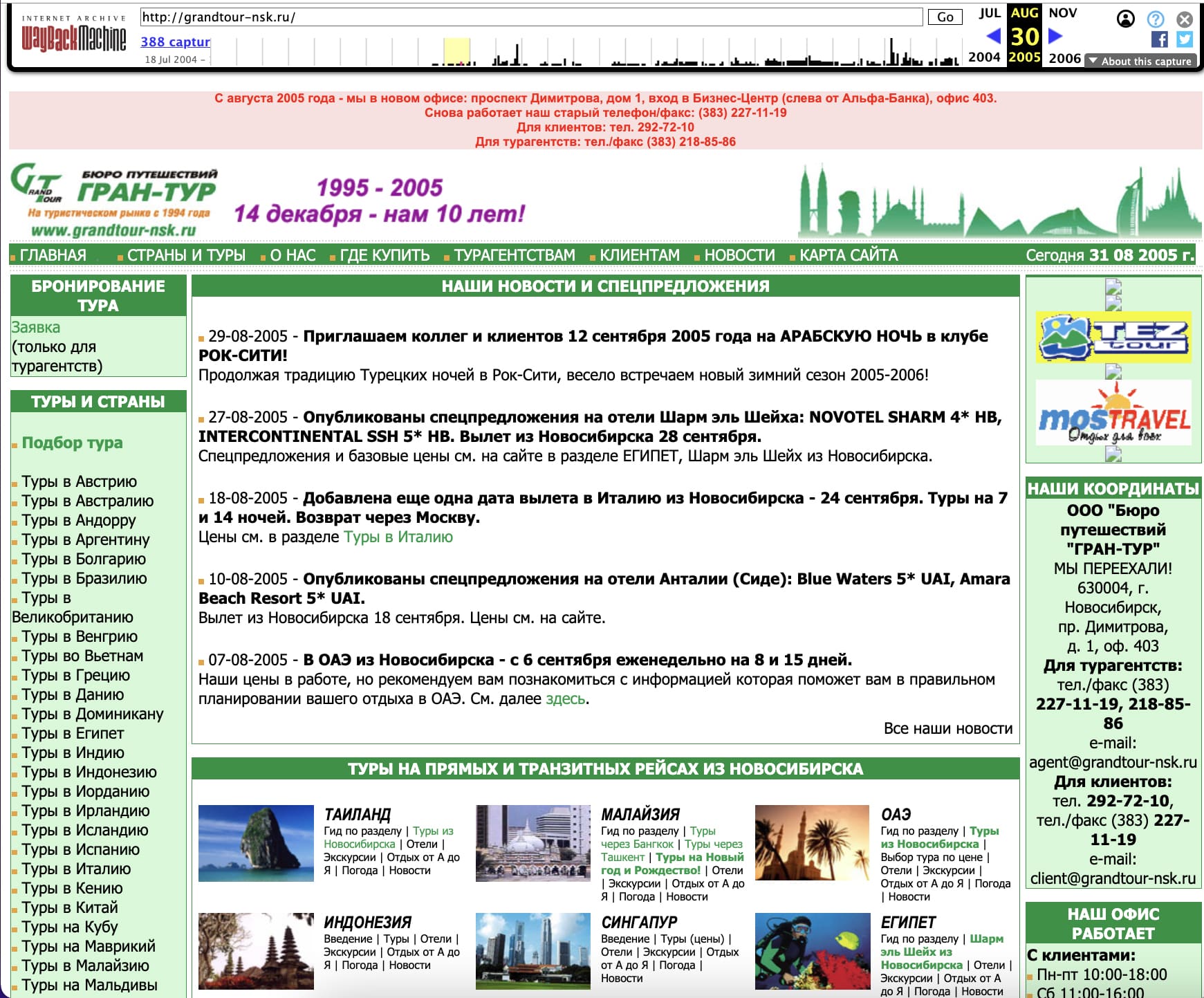Screen dimensions: 1204x998
Task: Click agent@grandtour-nsk.ru email address
Action: pos(1113,762)
